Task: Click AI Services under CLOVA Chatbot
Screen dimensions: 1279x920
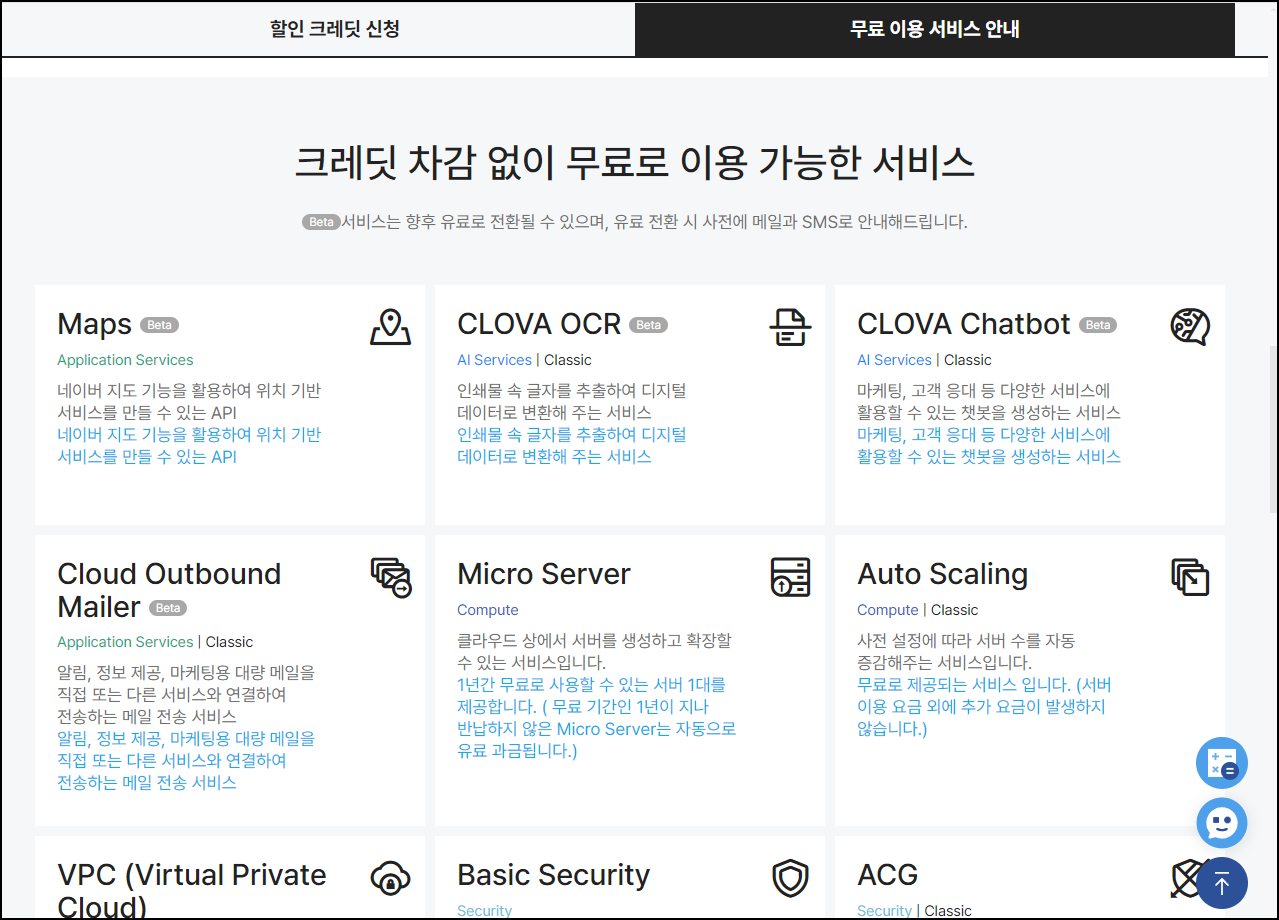Action: [x=894, y=360]
